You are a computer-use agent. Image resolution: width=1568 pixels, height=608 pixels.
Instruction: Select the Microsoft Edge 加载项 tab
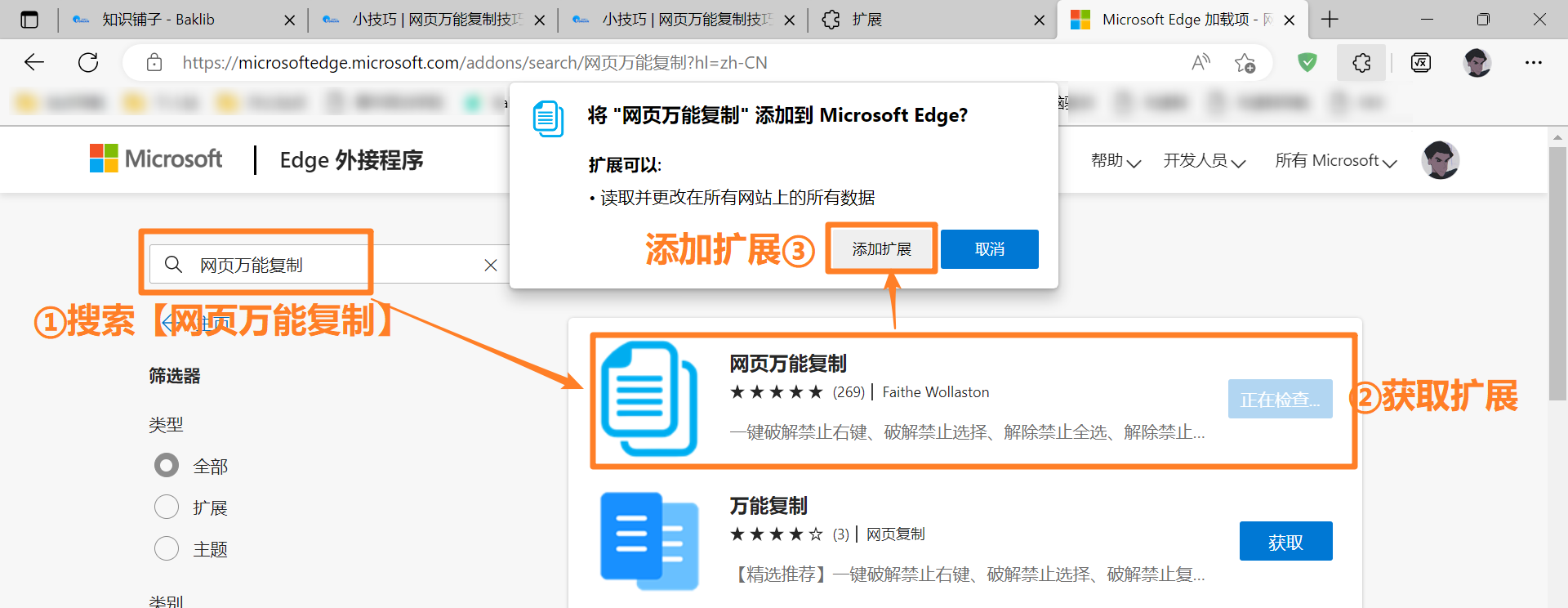1181,20
